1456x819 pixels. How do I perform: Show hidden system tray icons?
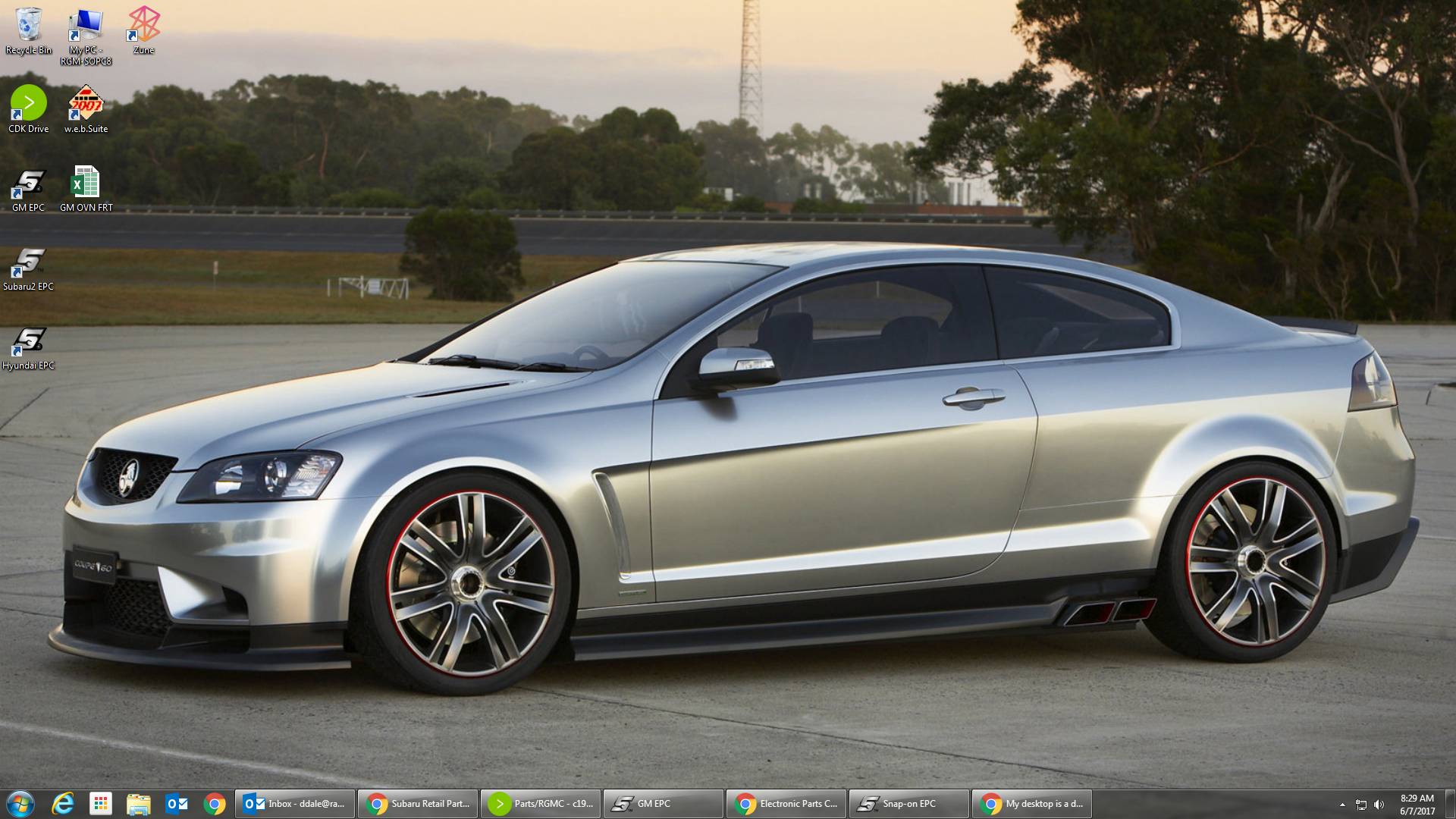click(x=1342, y=805)
